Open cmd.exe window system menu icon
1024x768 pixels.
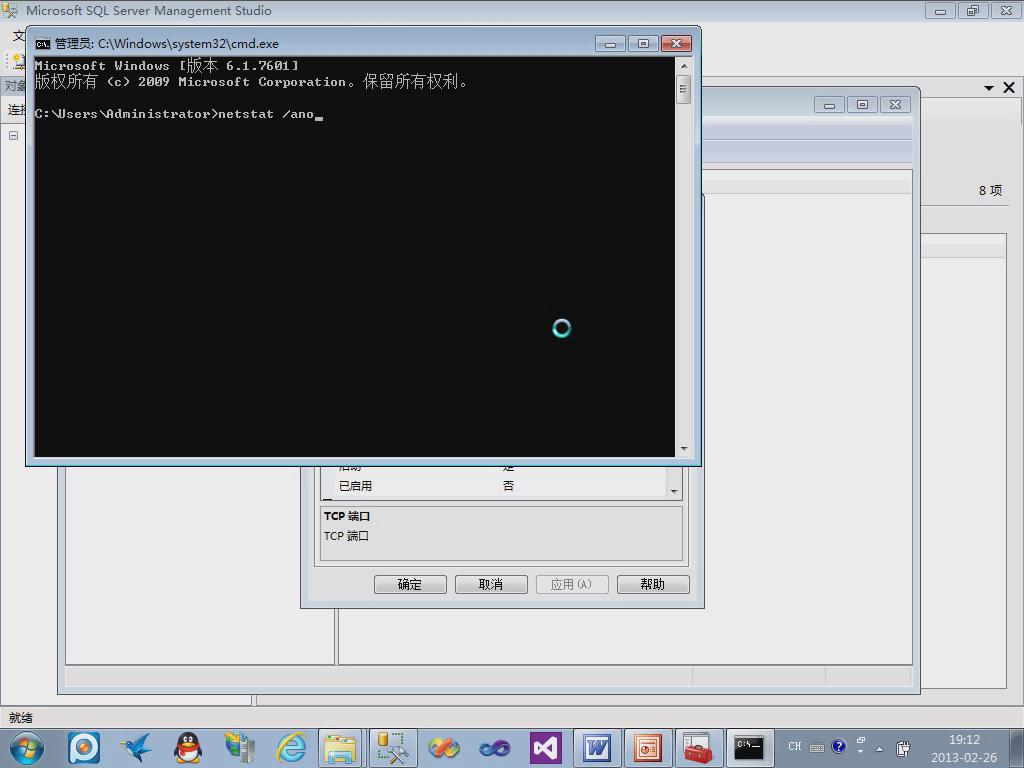coord(43,44)
